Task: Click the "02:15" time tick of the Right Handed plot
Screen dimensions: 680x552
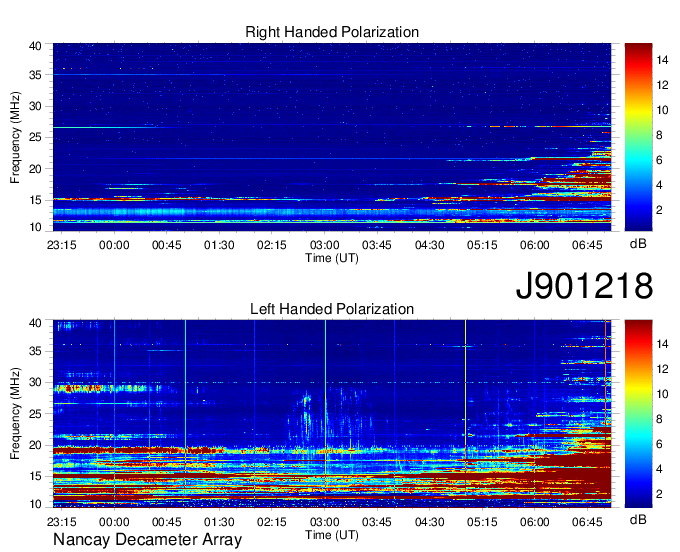Action: pyautogui.click(x=271, y=245)
